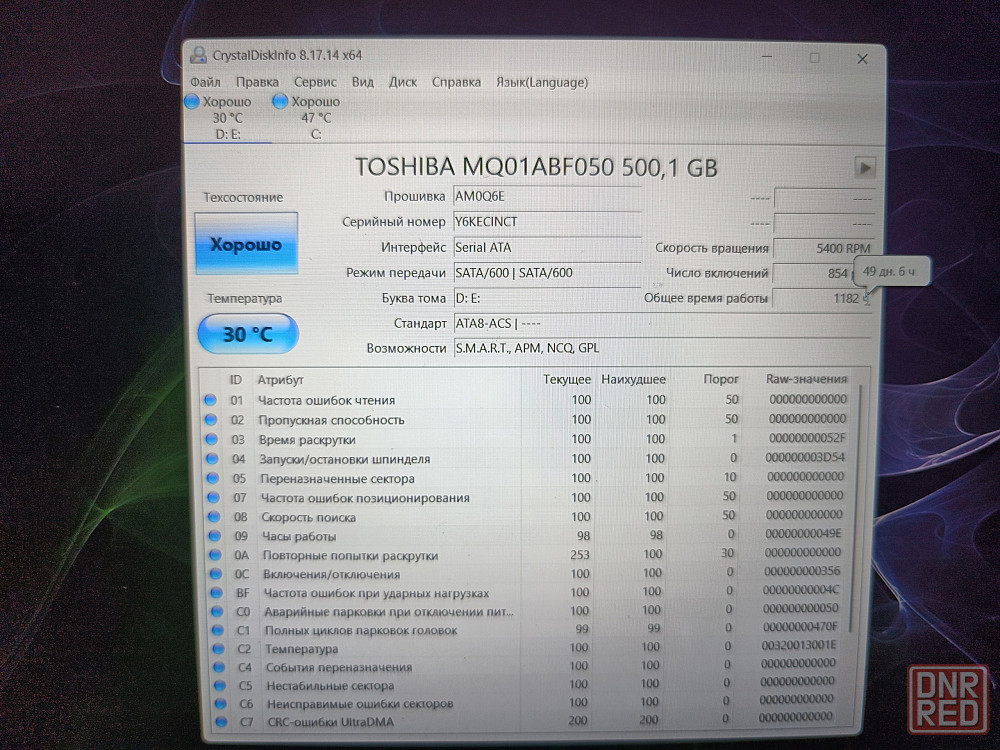Click the Прошивка field AM0Q6E

547,197
